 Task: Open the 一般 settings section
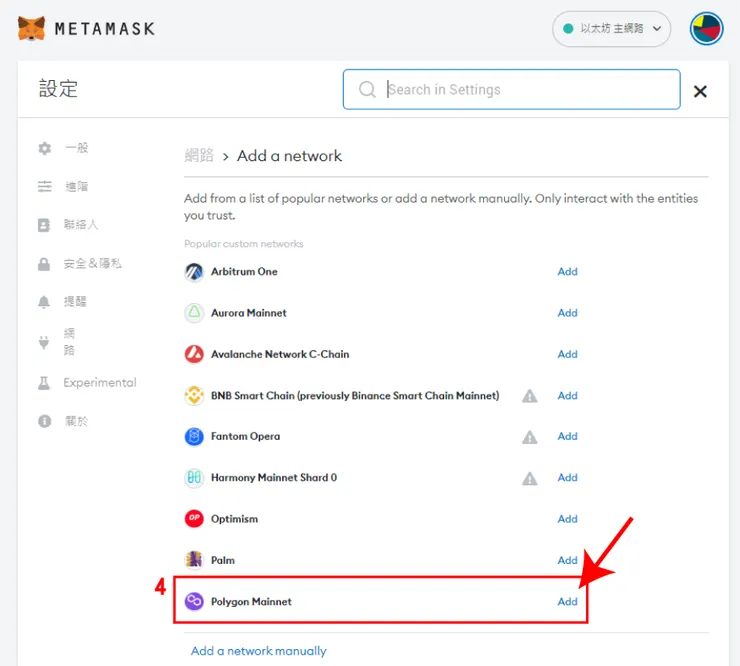coord(76,148)
